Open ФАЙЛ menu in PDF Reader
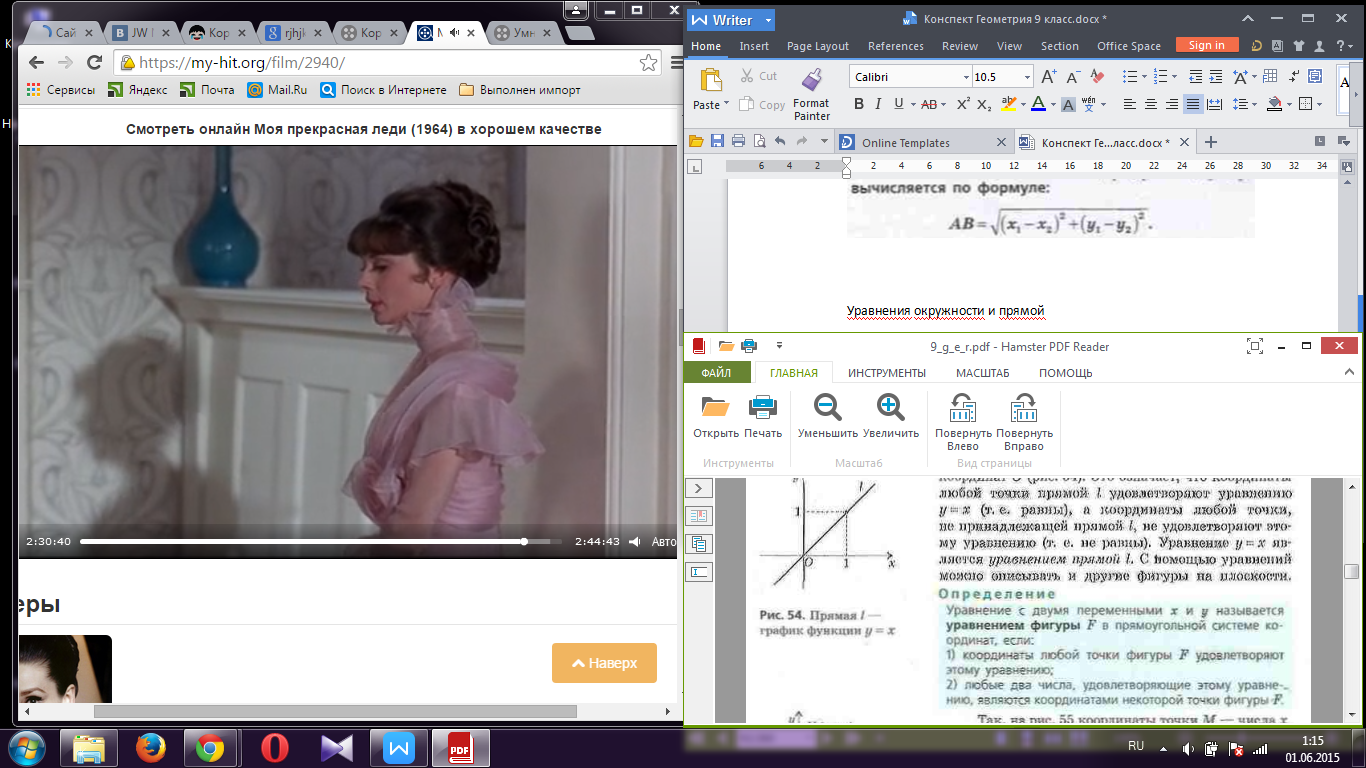The height and width of the screenshot is (768, 1366). click(715, 373)
